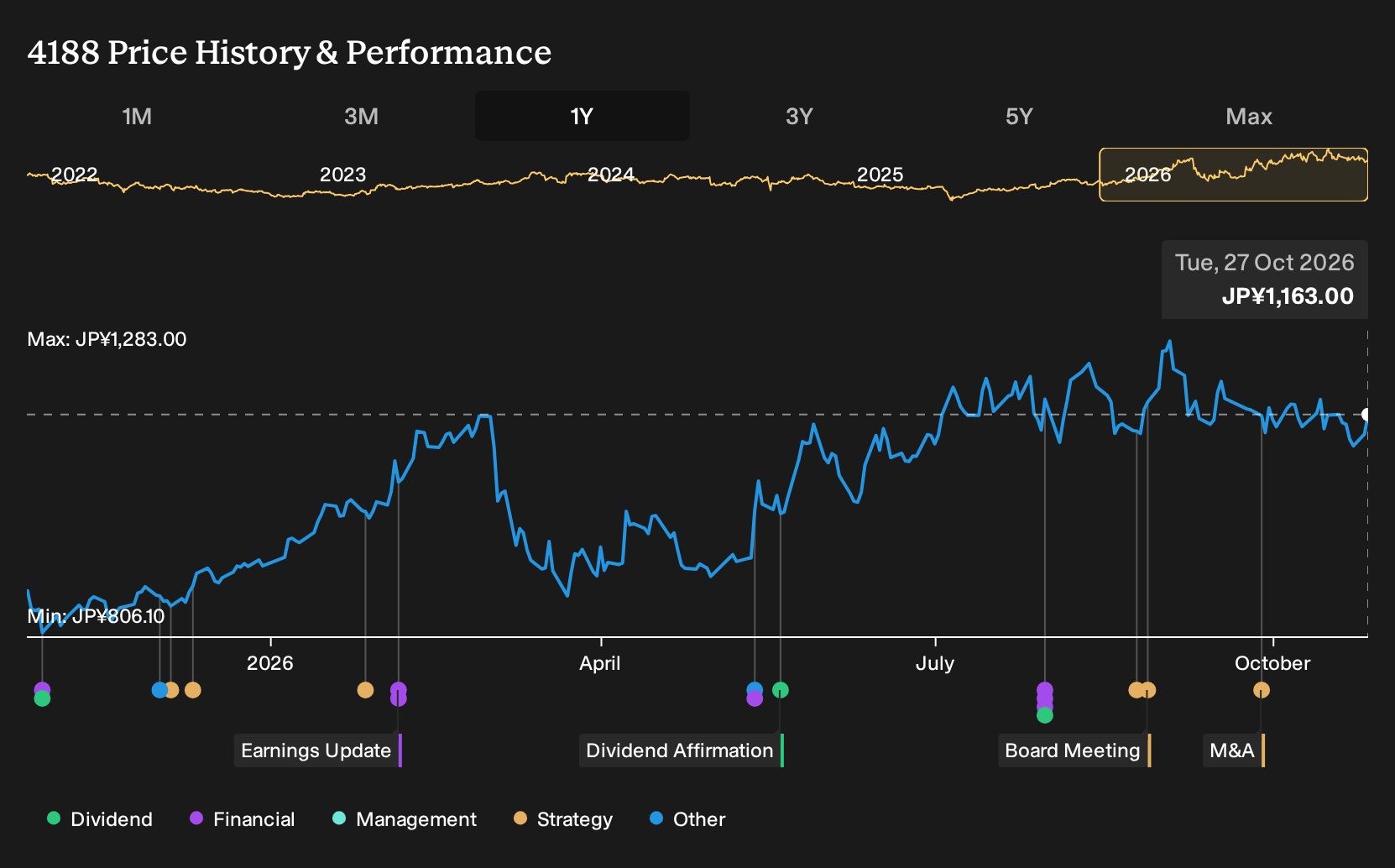
Task: Click the green Dividend marker above Dividend Affirmation
Action: [781, 690]
